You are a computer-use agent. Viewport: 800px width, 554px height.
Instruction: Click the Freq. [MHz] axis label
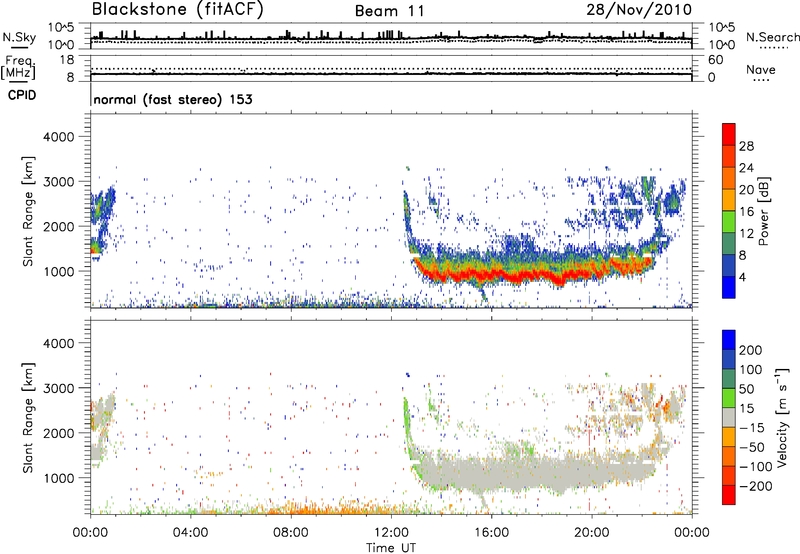pyautogui.click(x=18, y=67)
